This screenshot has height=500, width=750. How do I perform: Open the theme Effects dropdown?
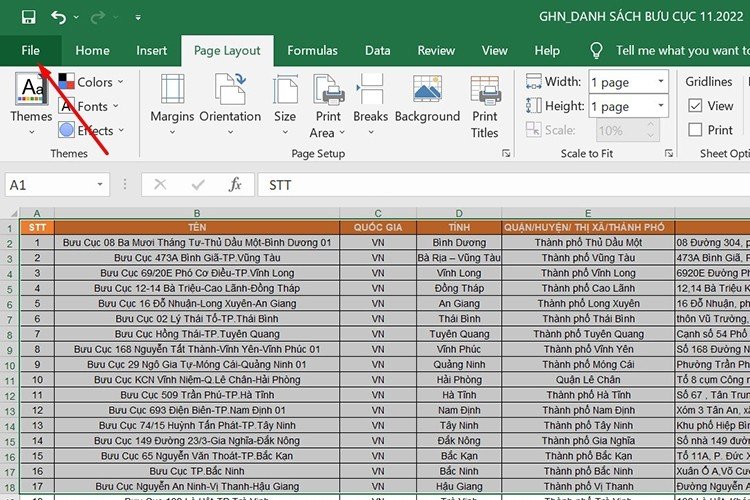pos(91,130)
